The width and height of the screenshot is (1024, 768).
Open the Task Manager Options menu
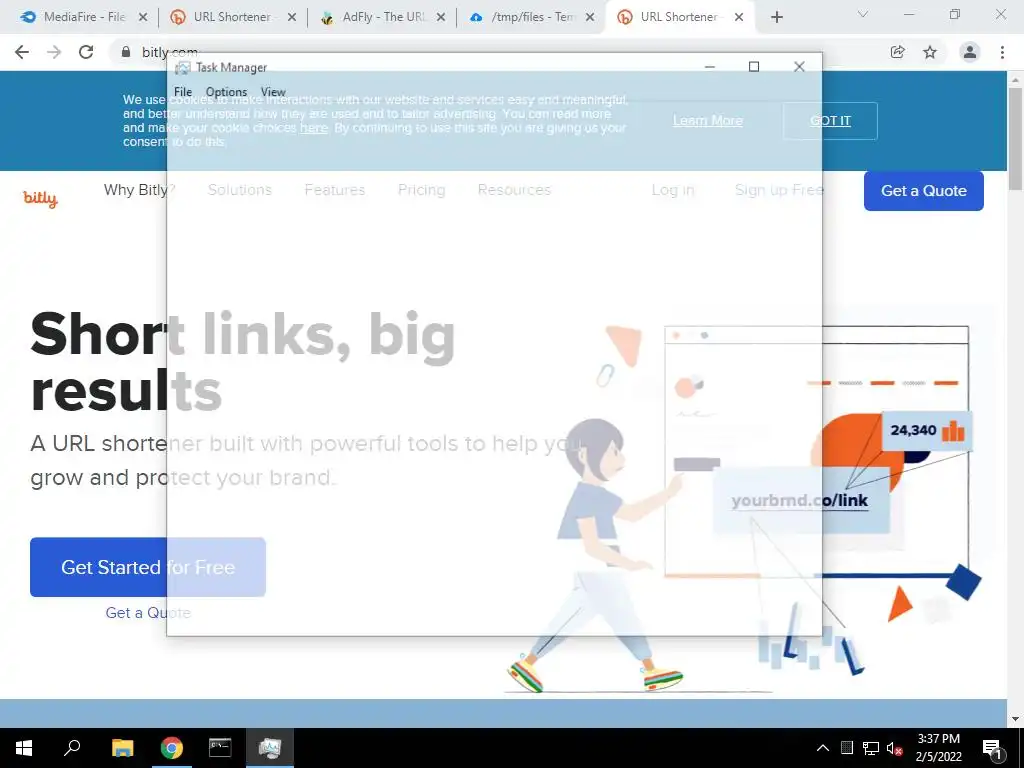click(227, 92)
